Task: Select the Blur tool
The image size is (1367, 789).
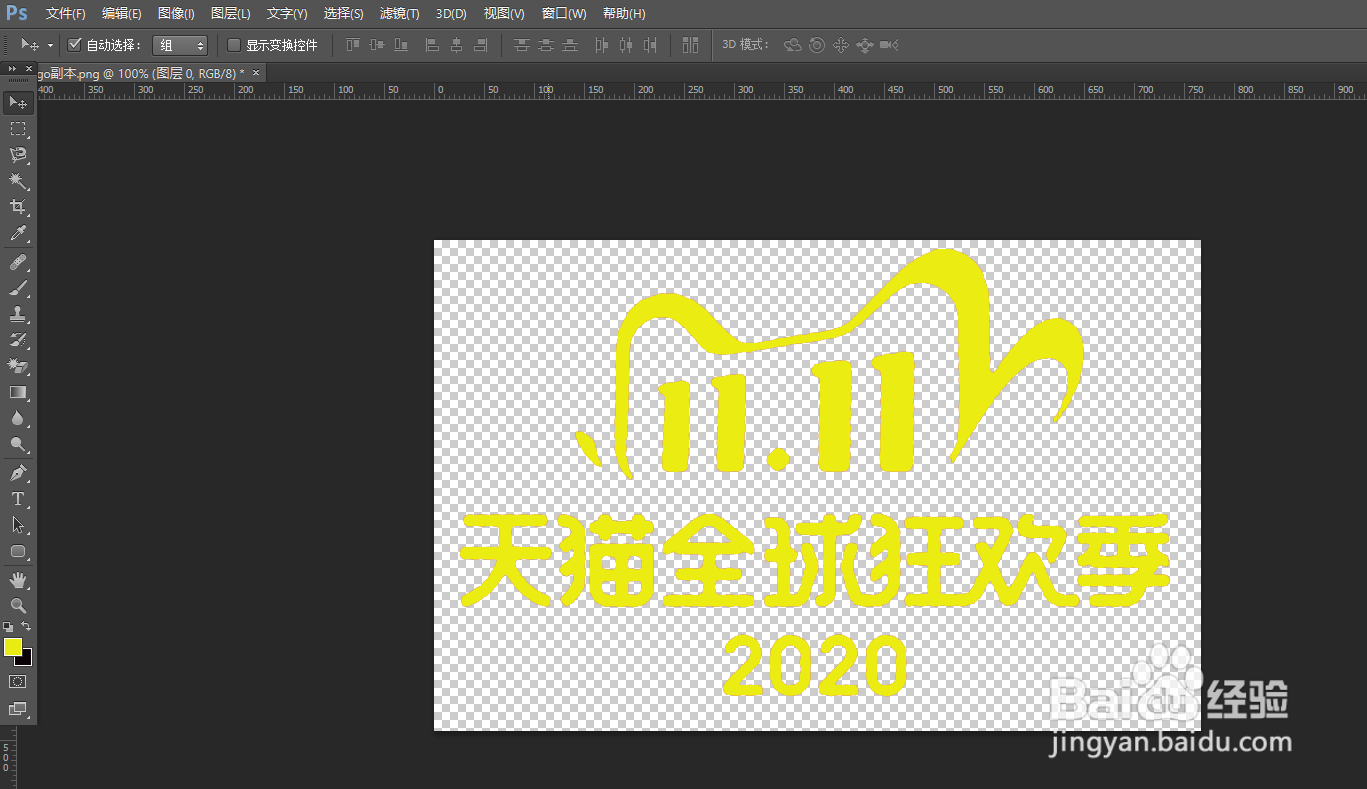Action: [x=18, y=418]
